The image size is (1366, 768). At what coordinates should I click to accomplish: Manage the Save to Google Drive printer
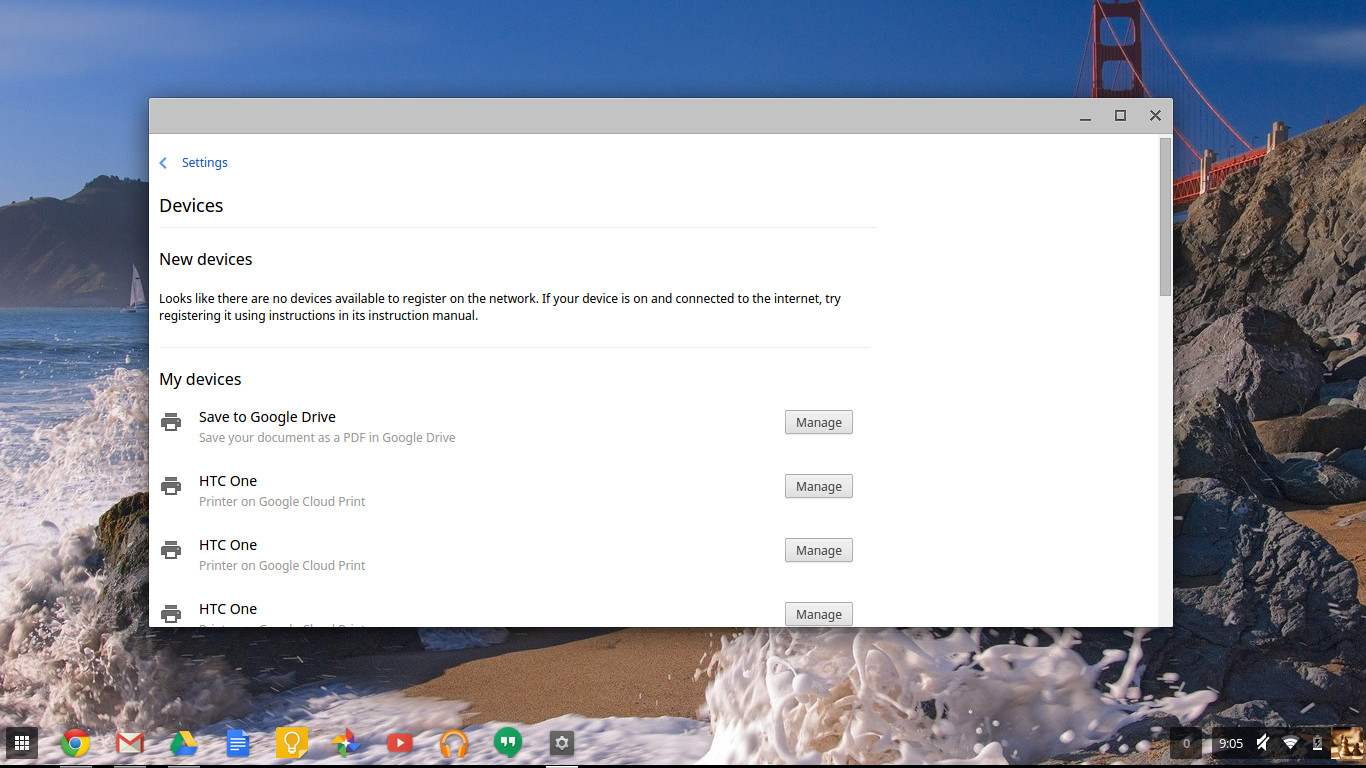818,423
